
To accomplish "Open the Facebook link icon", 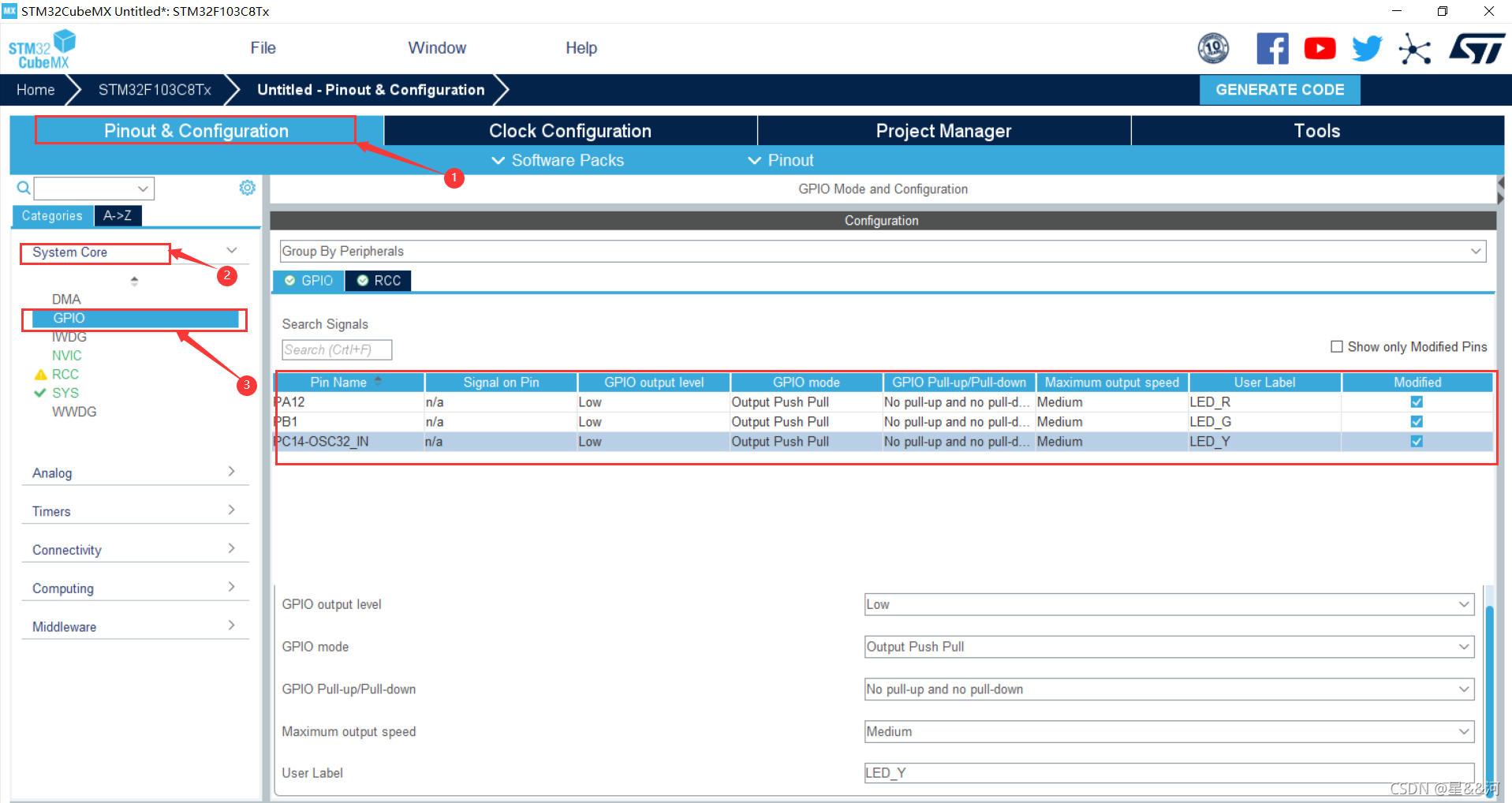I will tap(1272, 49).
